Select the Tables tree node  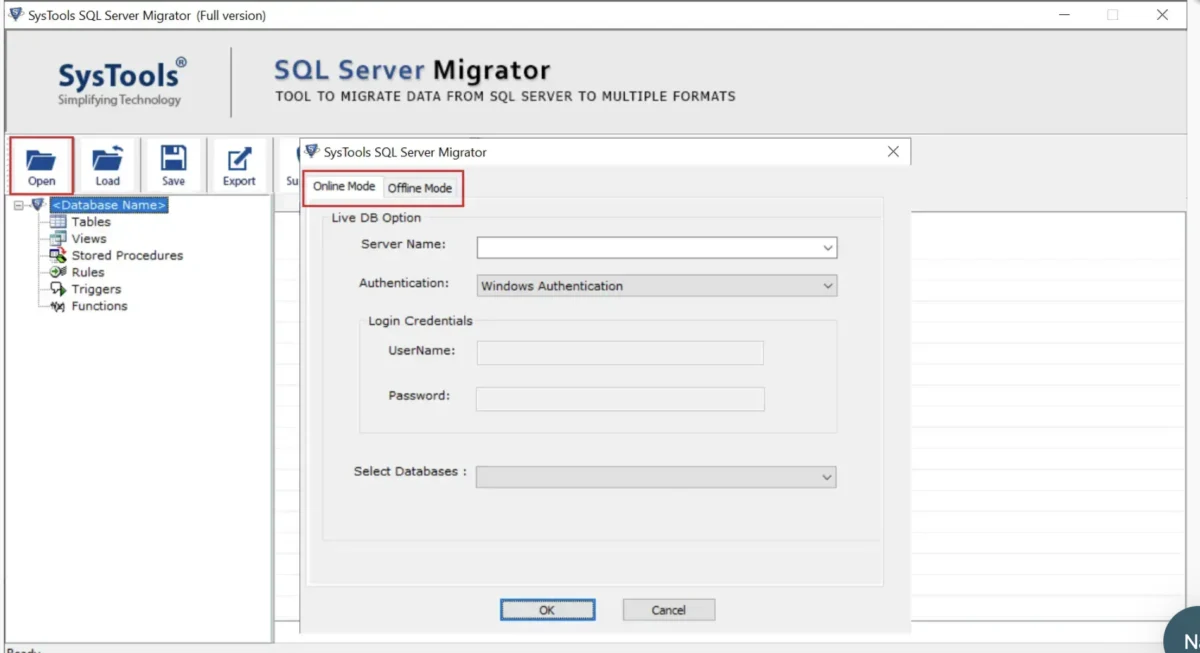pyautogui.click(x=91, y=222)
